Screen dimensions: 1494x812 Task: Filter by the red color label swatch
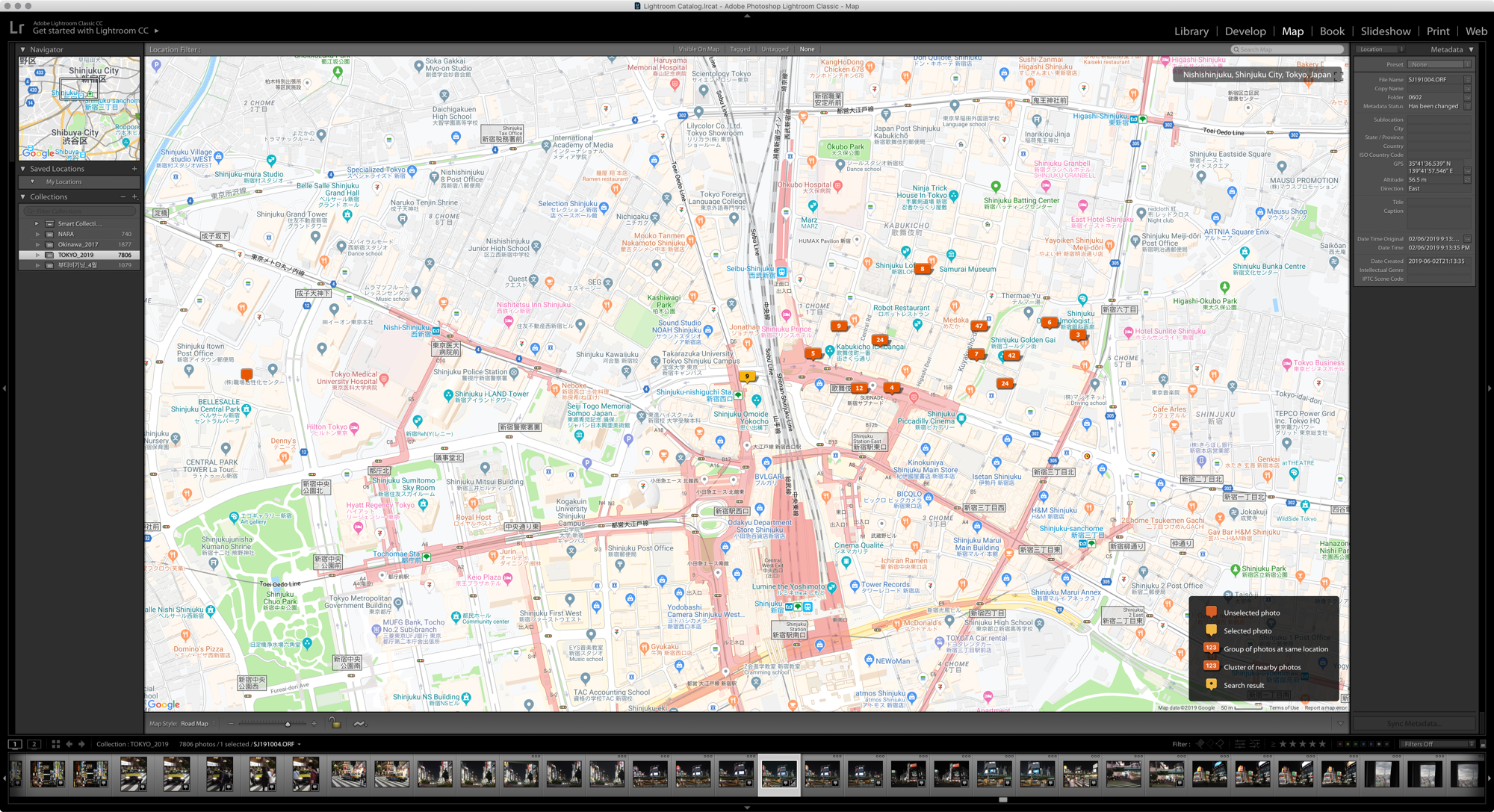[1339, 744]
